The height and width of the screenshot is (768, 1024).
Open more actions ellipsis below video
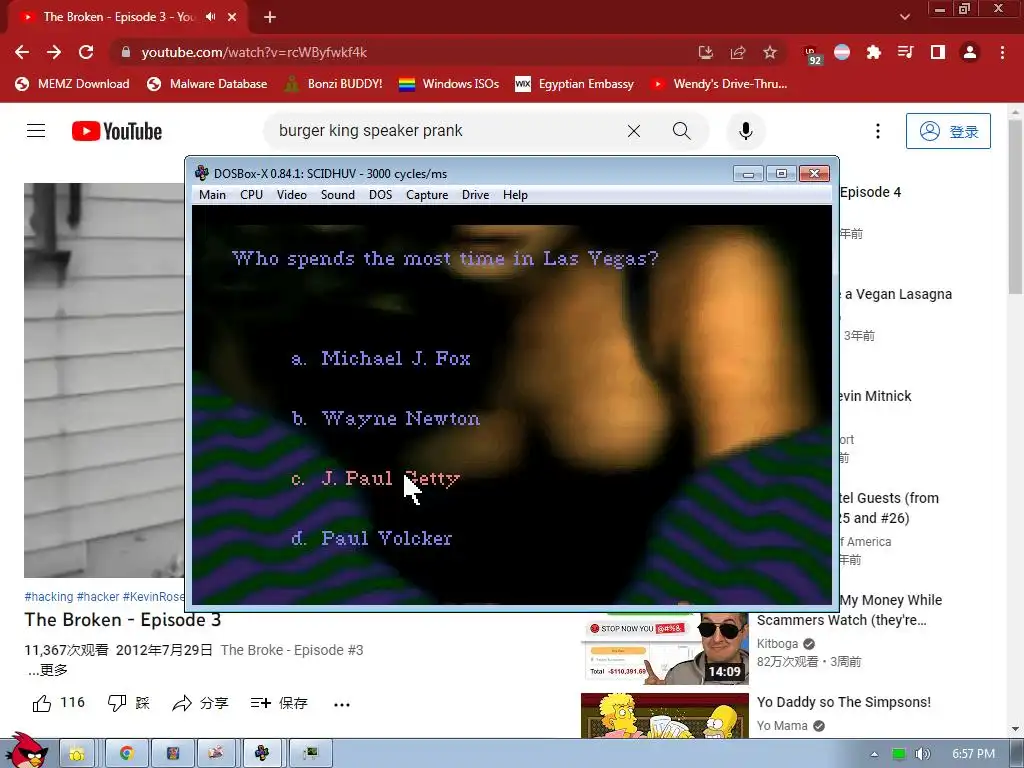342,704
